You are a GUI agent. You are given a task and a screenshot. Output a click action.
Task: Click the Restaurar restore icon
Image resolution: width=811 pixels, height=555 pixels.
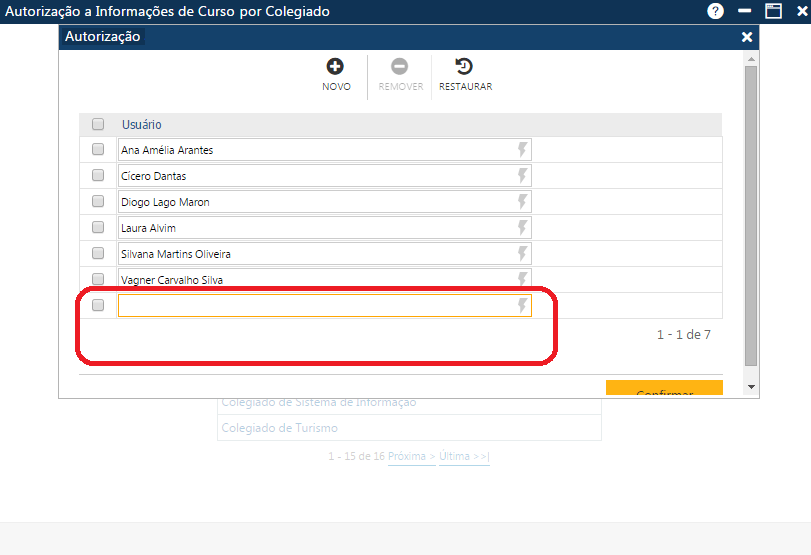pyautogui.click(x=464, y=67)
